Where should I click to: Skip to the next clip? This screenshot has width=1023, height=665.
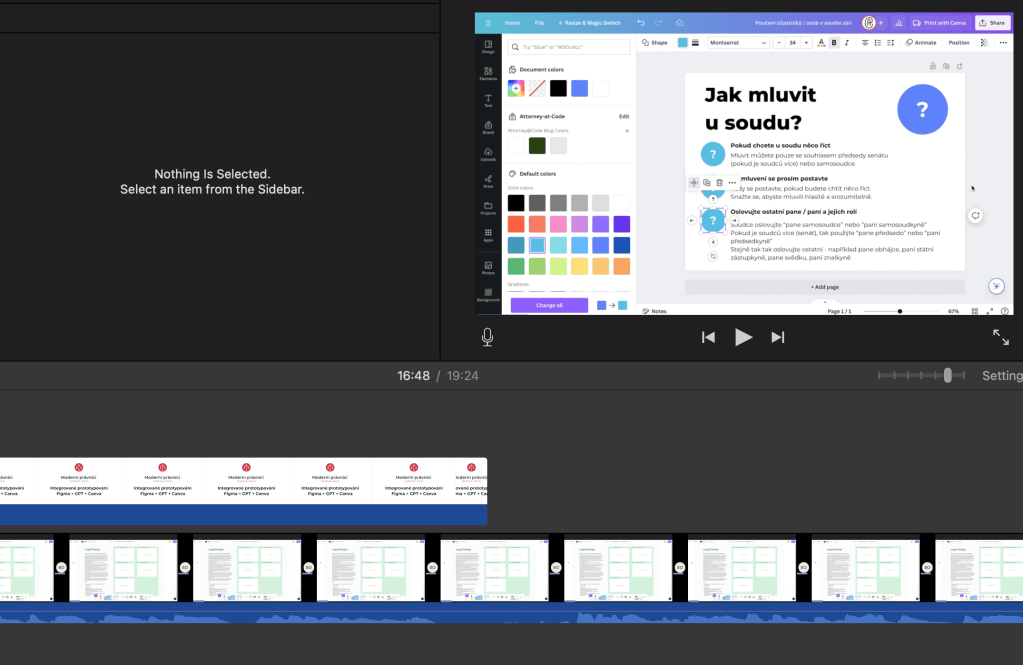coord(777,337)
